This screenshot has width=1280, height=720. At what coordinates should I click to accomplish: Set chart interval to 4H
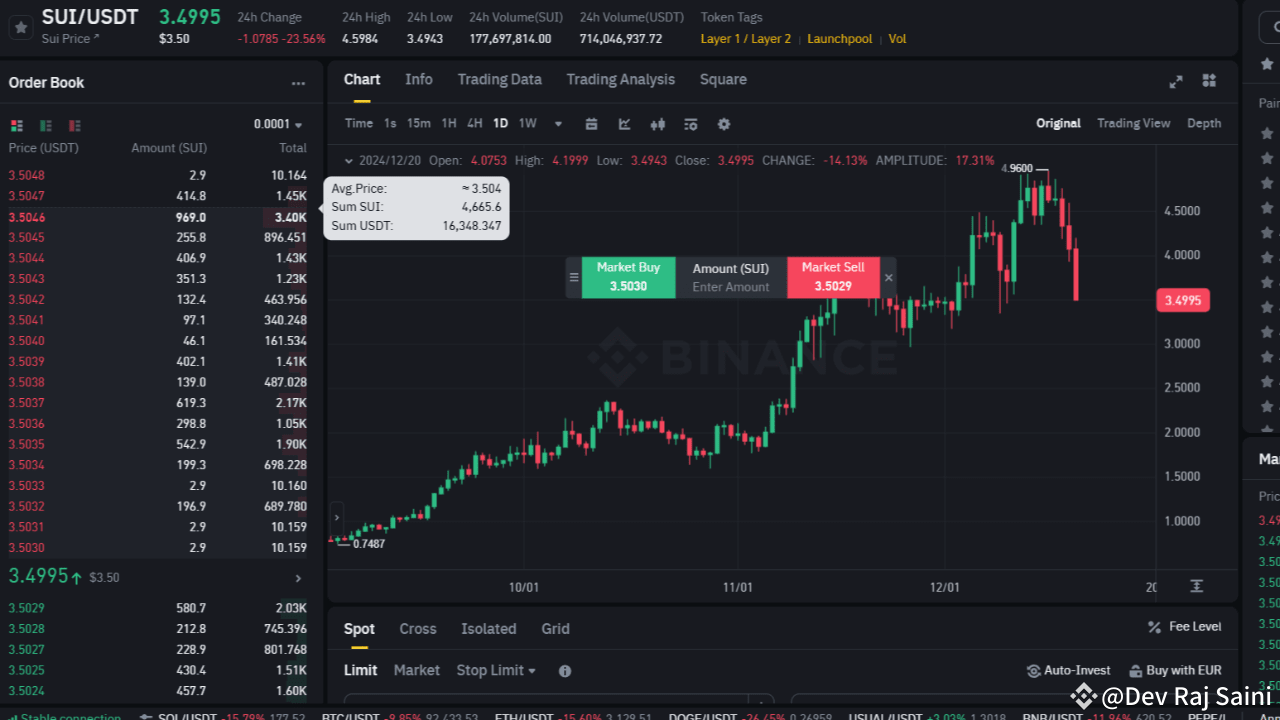coord(475,124)
